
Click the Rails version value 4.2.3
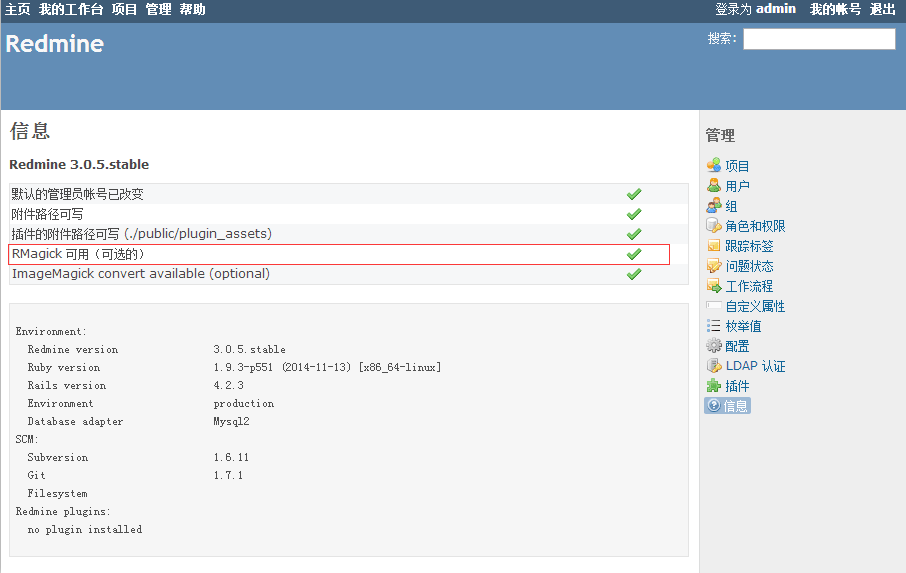229,385
